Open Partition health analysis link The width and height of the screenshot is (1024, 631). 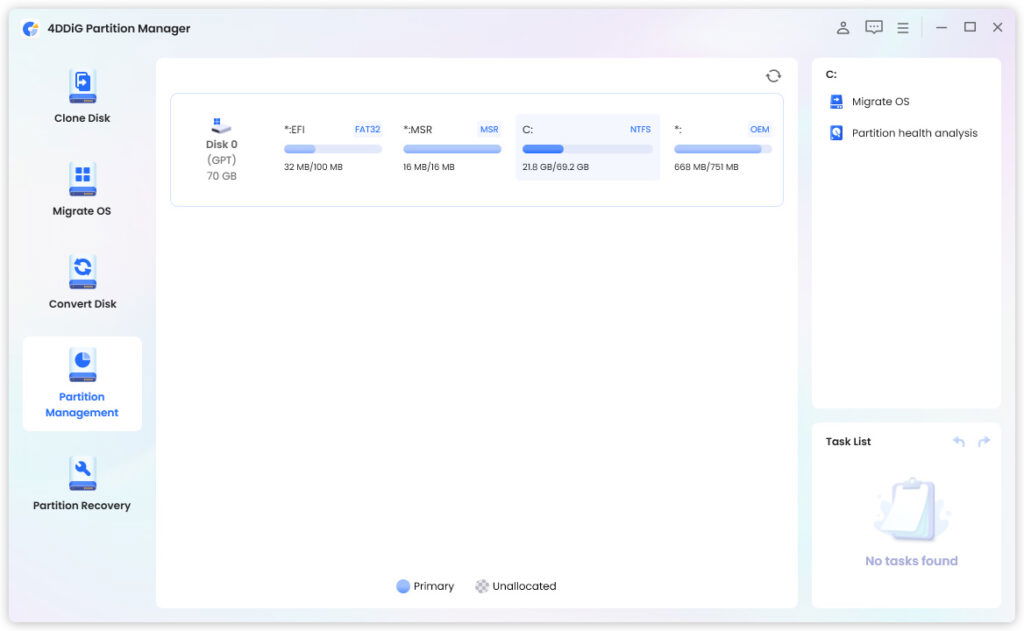914,133
